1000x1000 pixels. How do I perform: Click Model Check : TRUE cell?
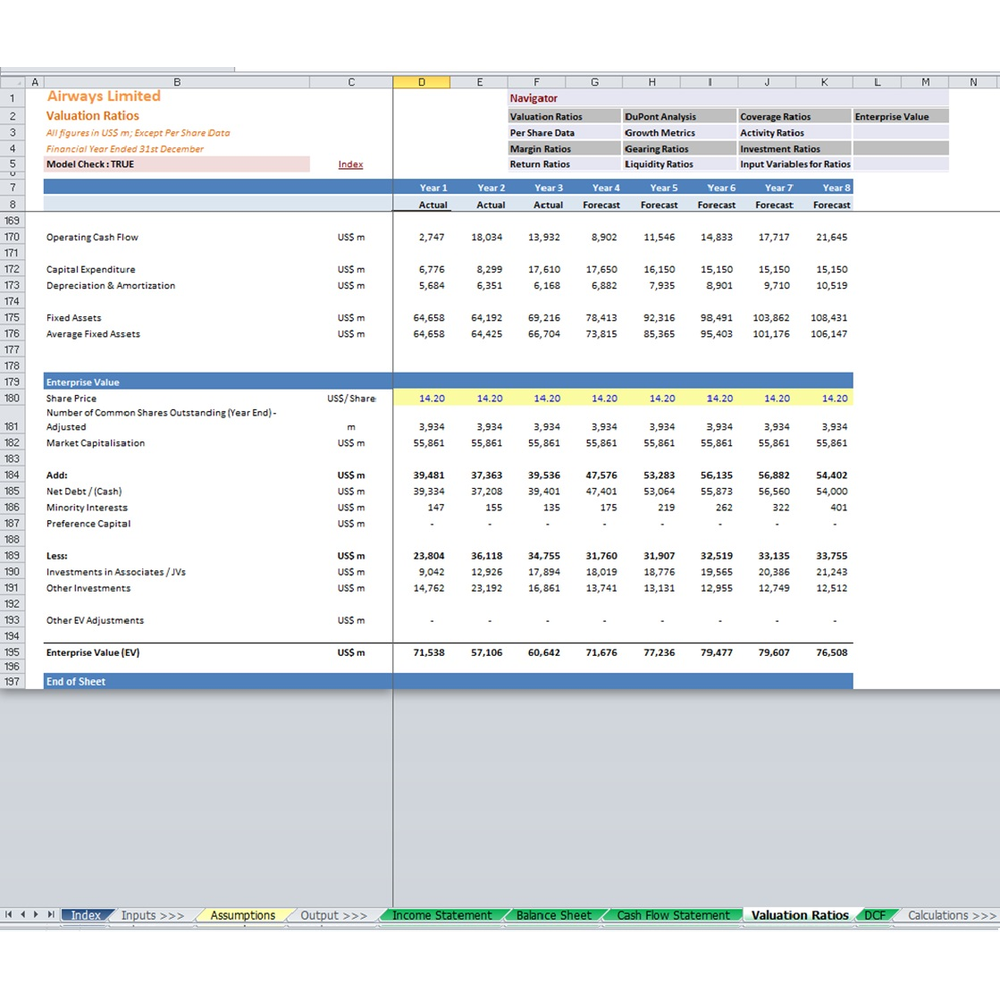coord(177,164)
